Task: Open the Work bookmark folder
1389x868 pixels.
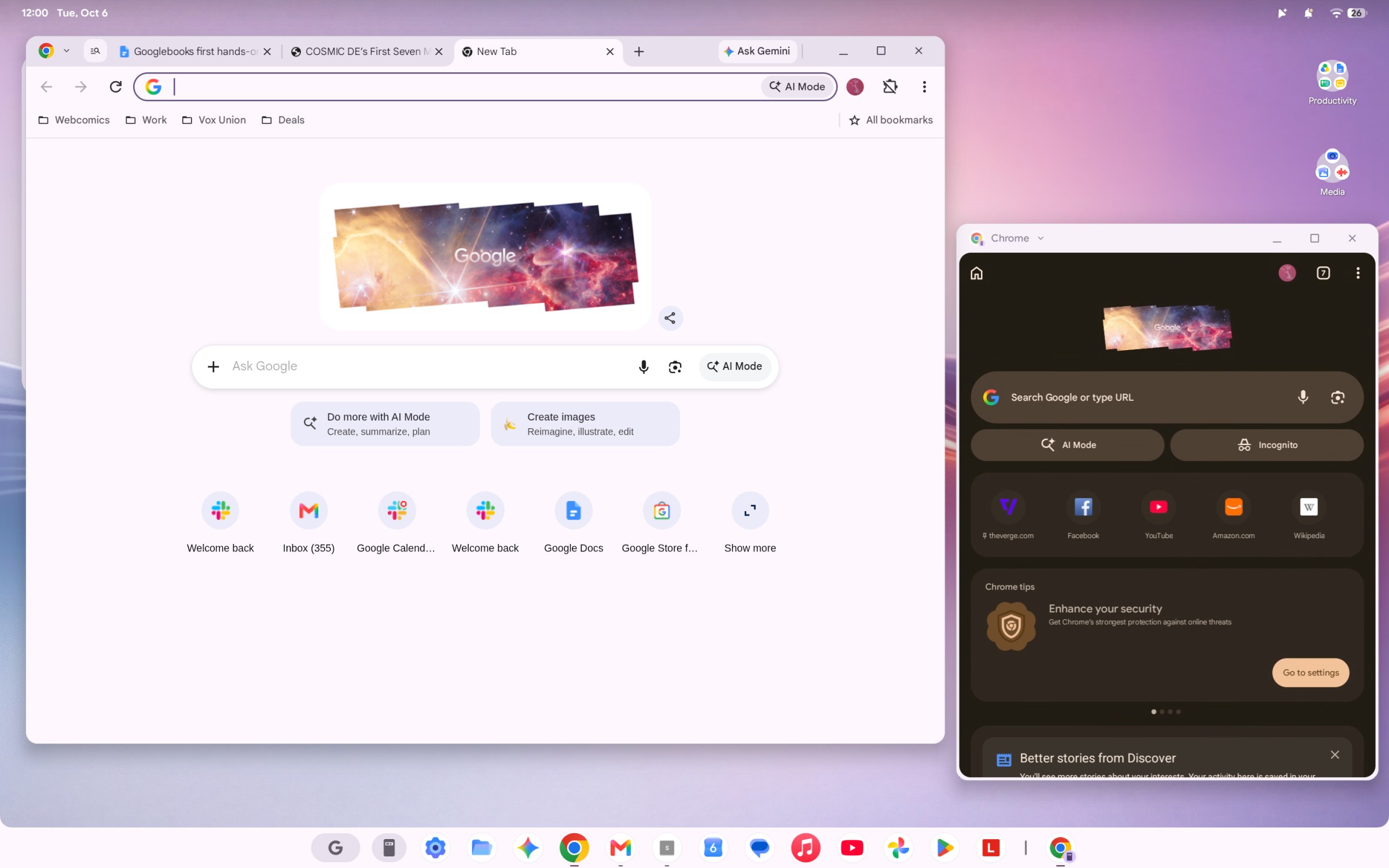Action: coord(146,120)
